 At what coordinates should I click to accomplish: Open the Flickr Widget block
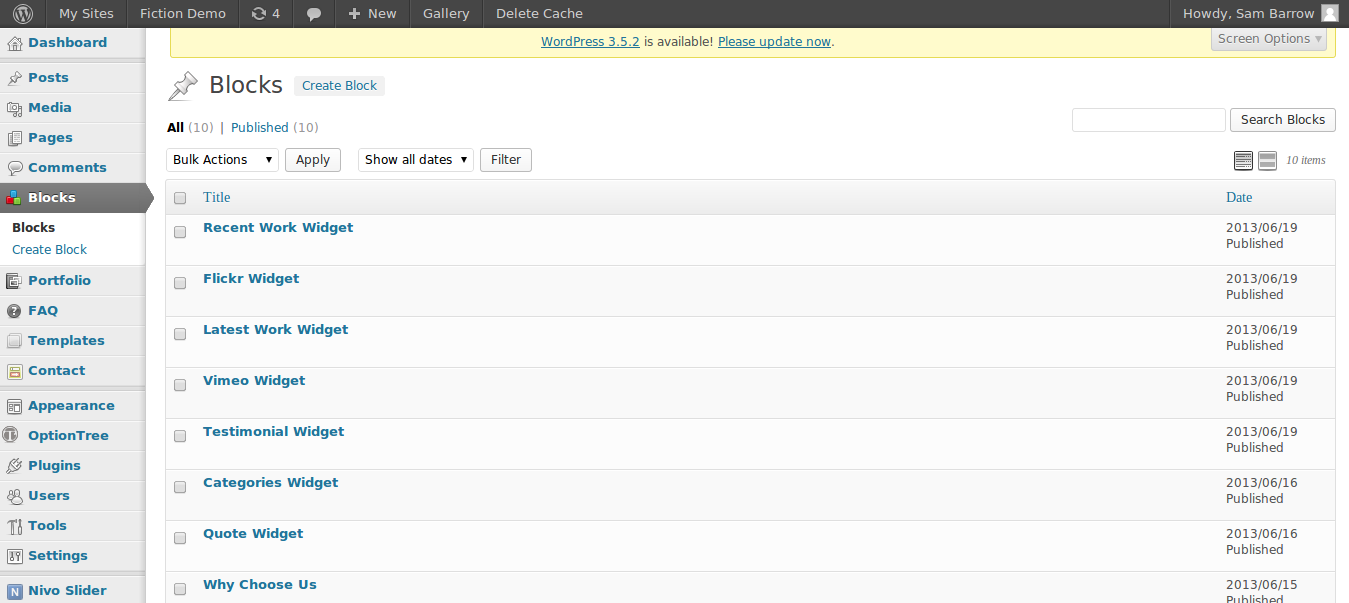tap(251, 279)
